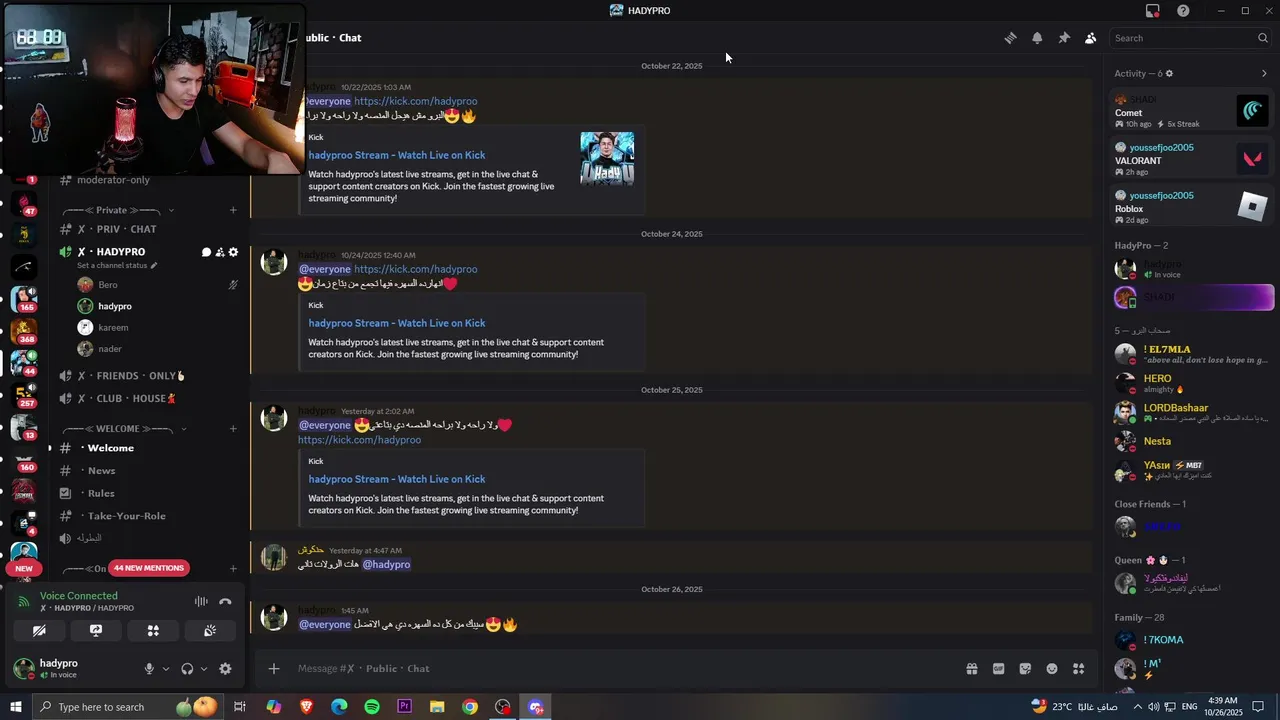Viewport: 1280px width, 720px height.
Task: Open the Kick embed thumbnail image
Action: tap(607, 158)
